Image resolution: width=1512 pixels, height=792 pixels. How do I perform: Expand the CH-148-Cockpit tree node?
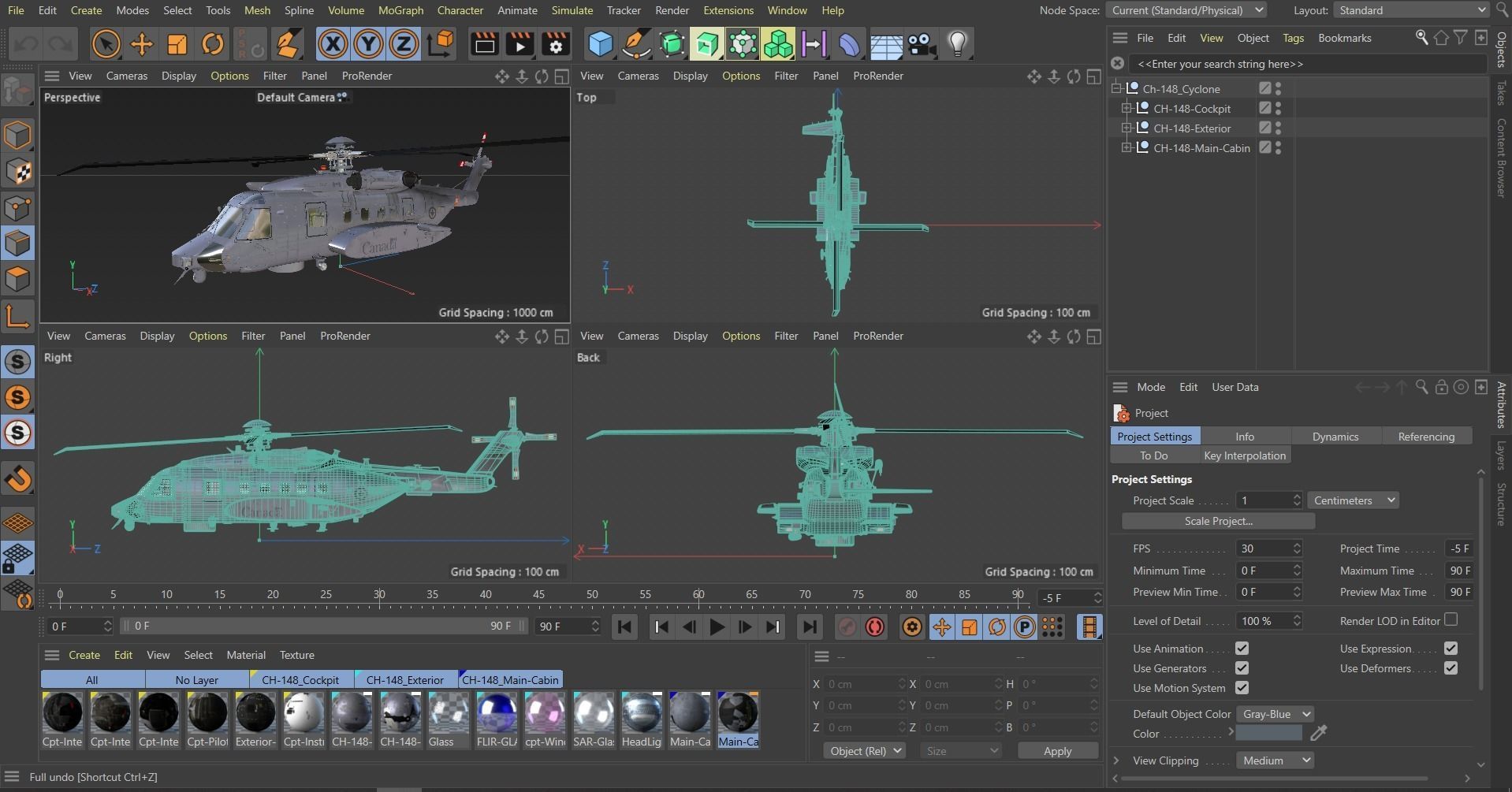point(1127,108)
